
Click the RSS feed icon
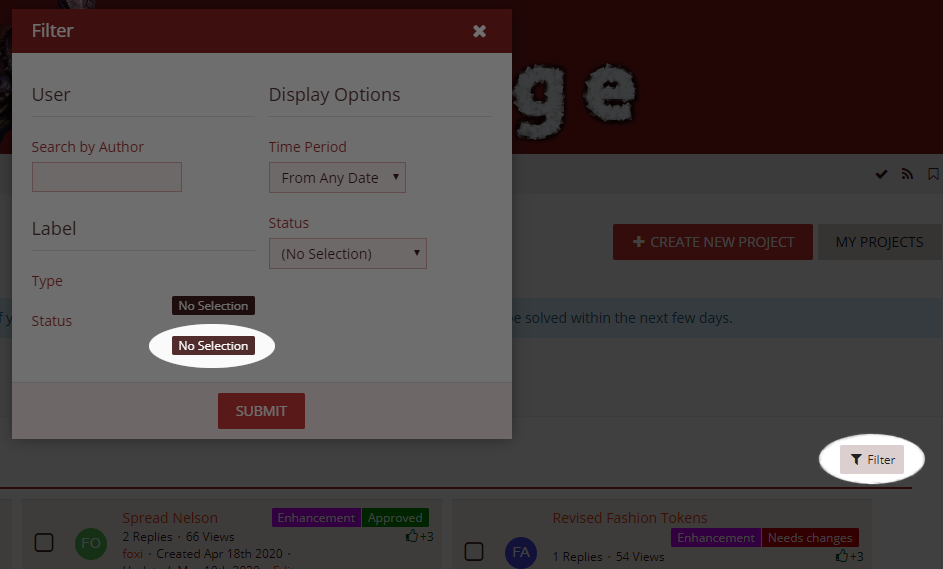coord(907,174)
